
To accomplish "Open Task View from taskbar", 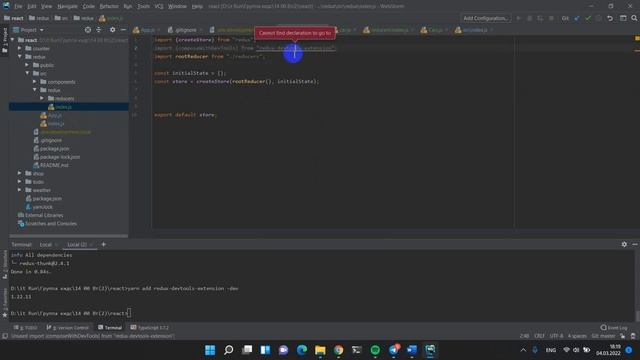I will 247,350.
